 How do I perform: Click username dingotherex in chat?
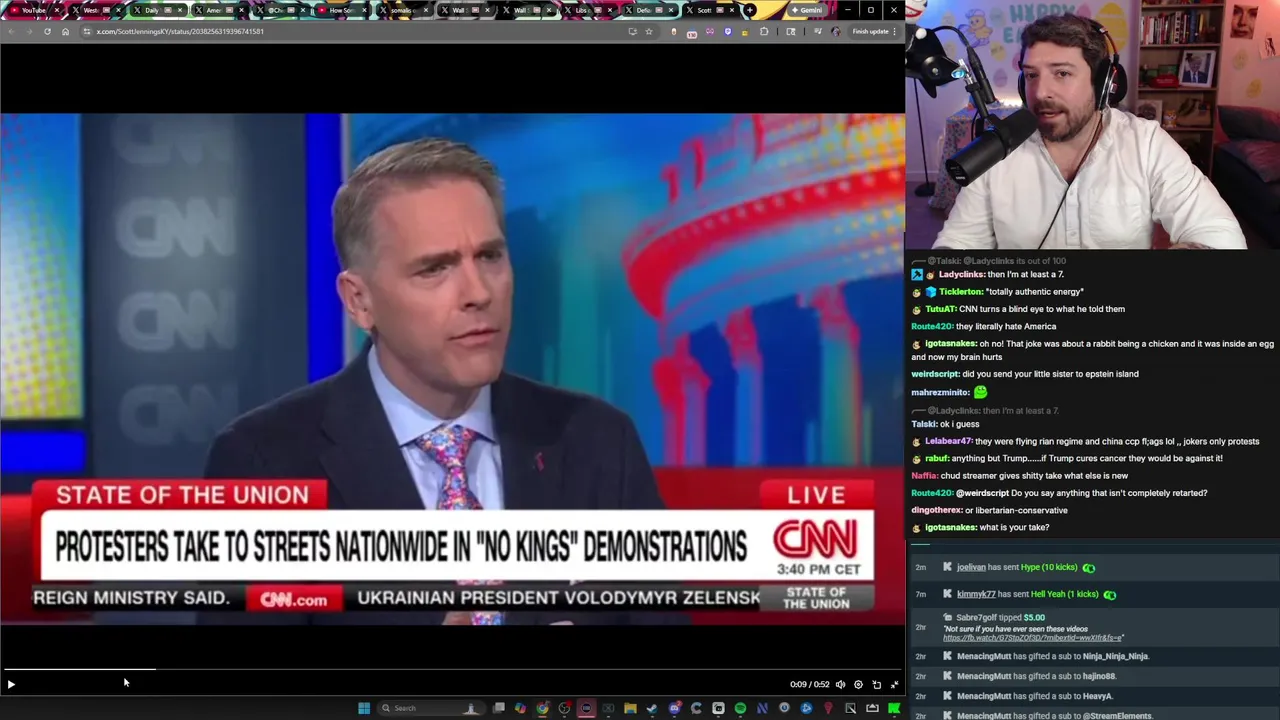tap(936, 510)
